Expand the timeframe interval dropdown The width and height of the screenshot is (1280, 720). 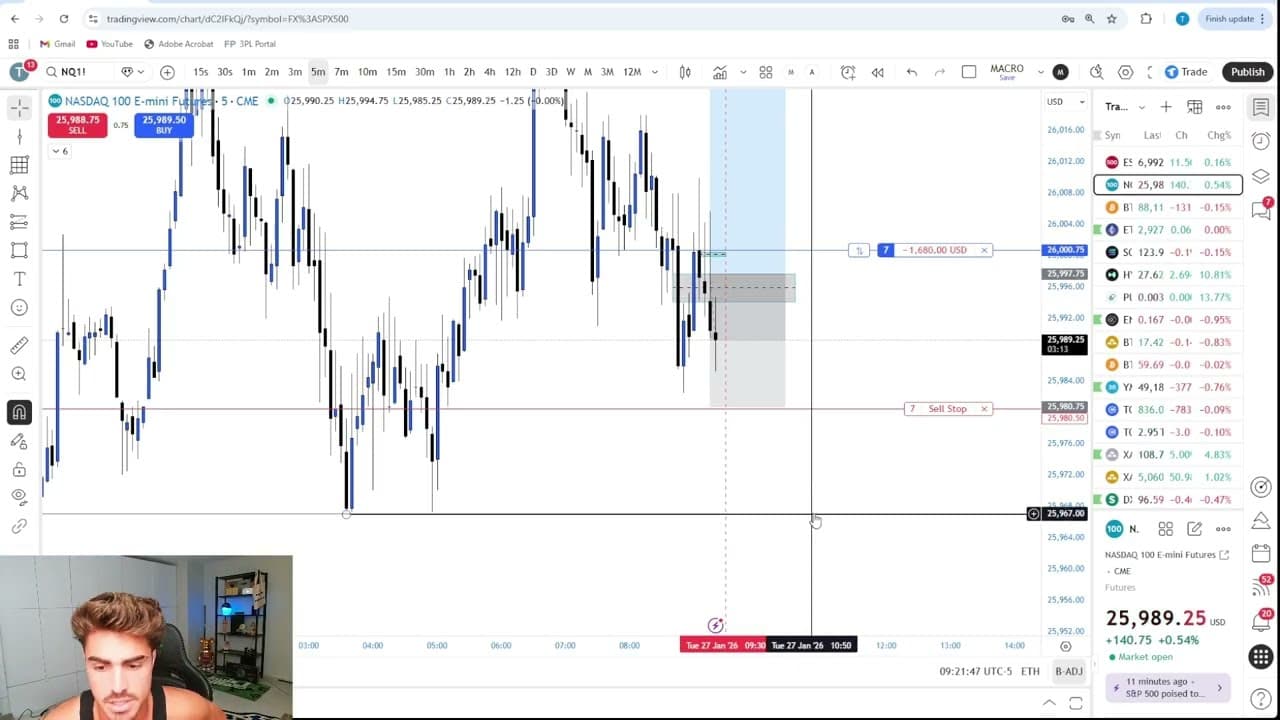click(x=655, y=72)
